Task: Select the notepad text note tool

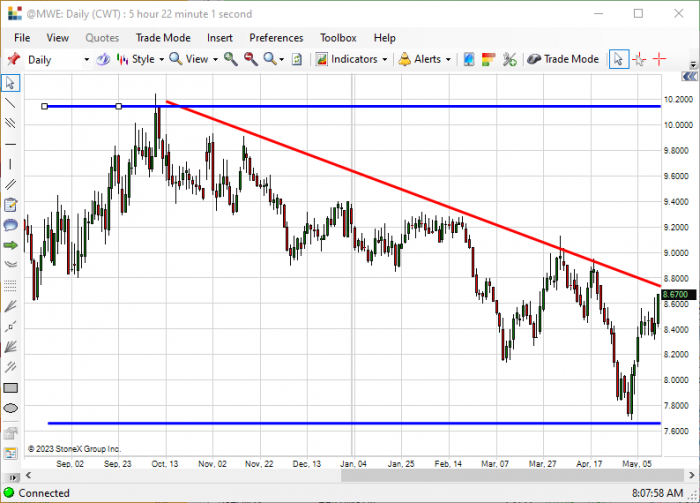Action: [10, 205]
